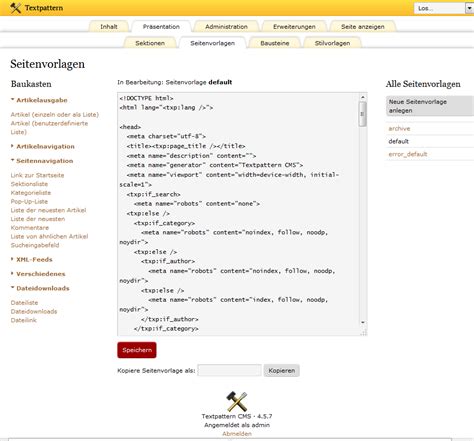Open the archive page template
This screenshot has width=474, height=441.
tap(399, 128)
